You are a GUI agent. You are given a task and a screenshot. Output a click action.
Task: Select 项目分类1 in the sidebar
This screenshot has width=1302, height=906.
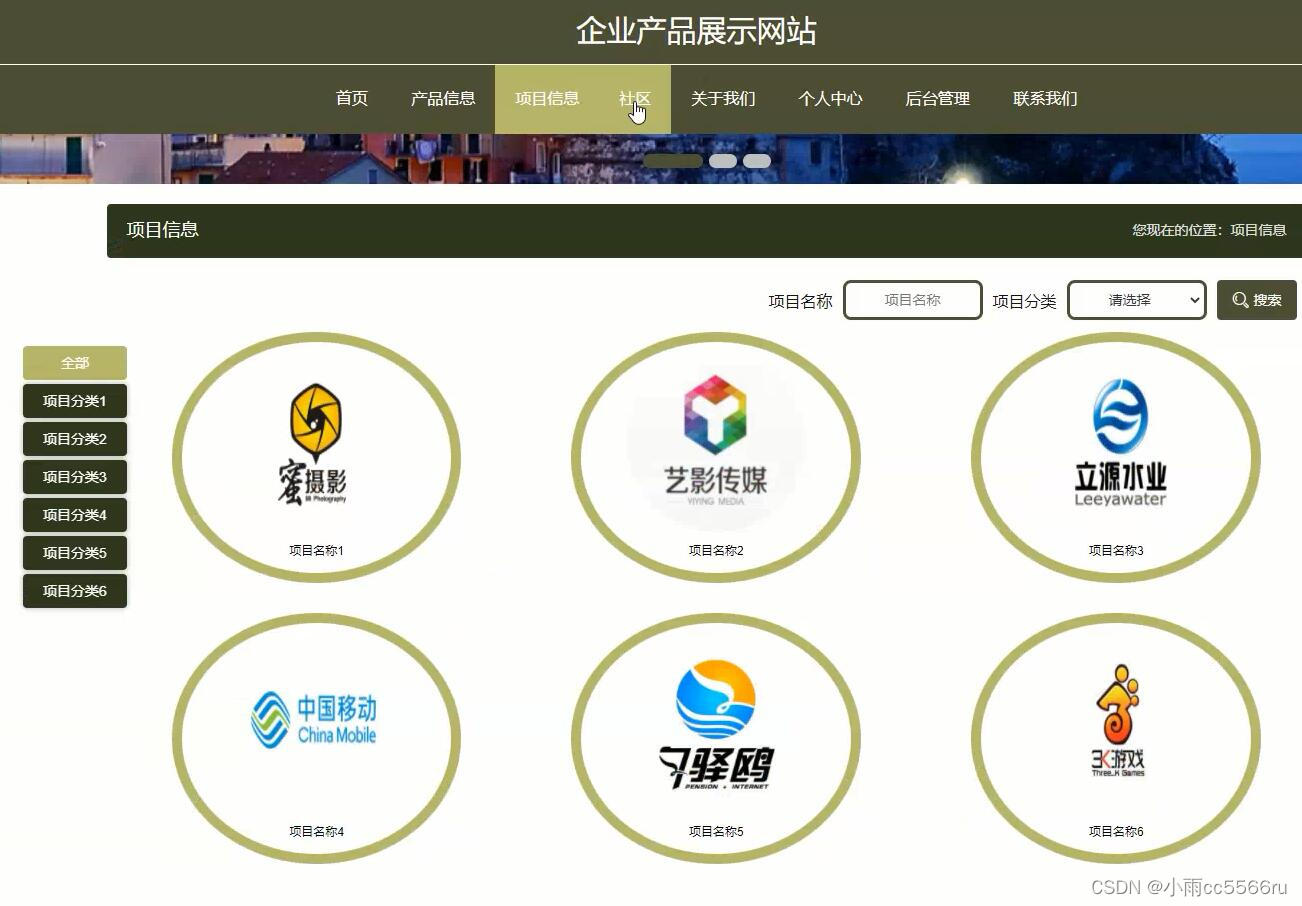(74, 400)
